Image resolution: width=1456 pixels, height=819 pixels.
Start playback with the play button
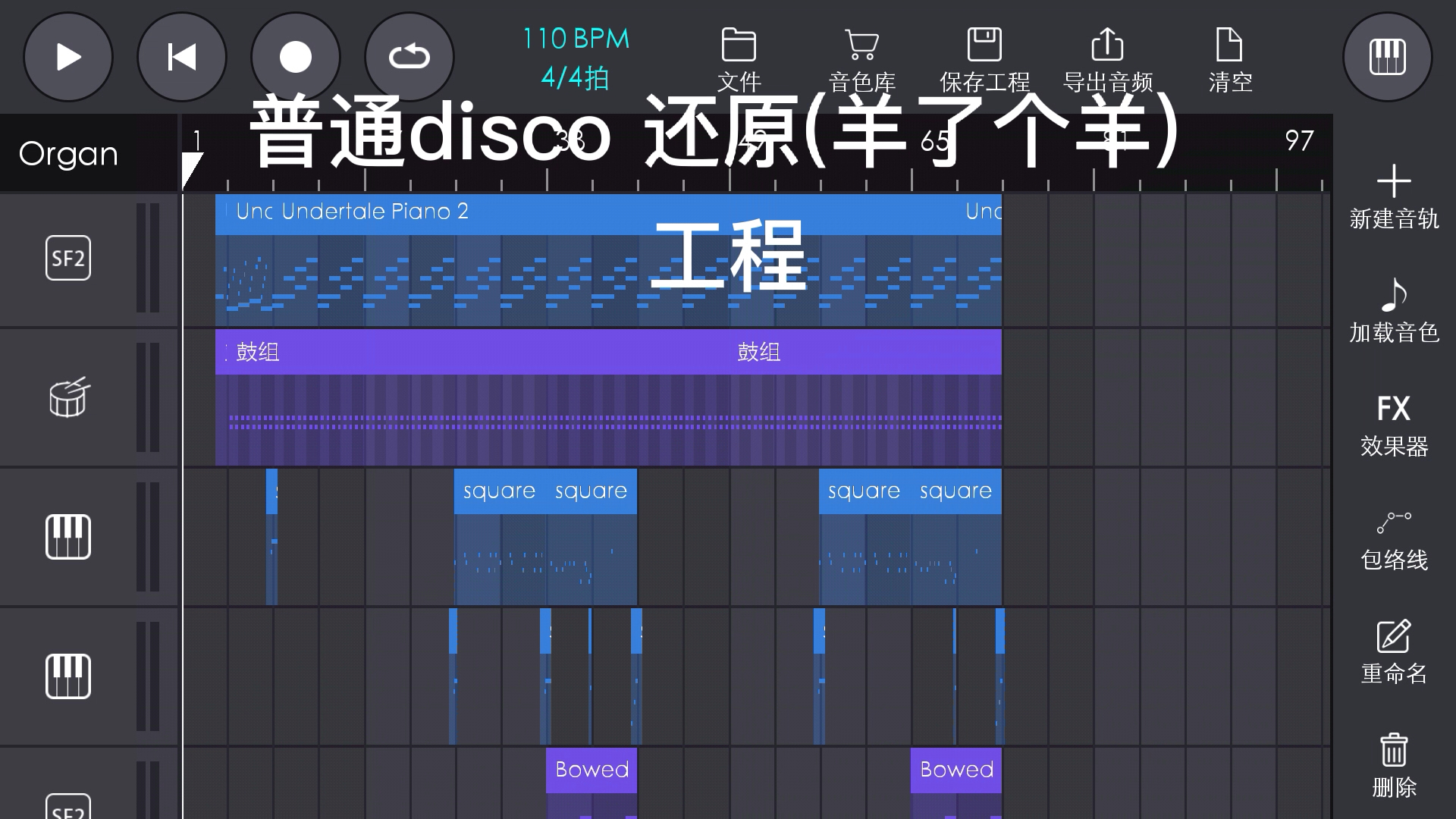click(x=68, y=57)
